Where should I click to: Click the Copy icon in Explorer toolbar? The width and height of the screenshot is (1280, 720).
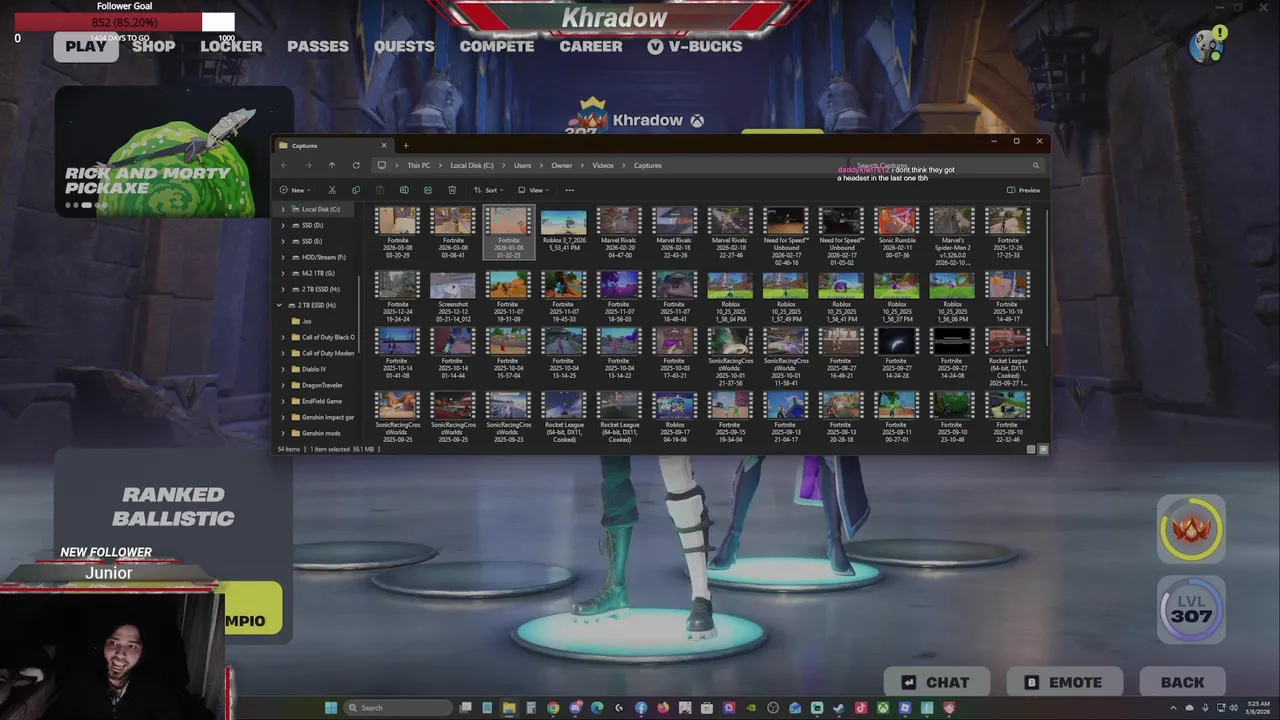356,190
